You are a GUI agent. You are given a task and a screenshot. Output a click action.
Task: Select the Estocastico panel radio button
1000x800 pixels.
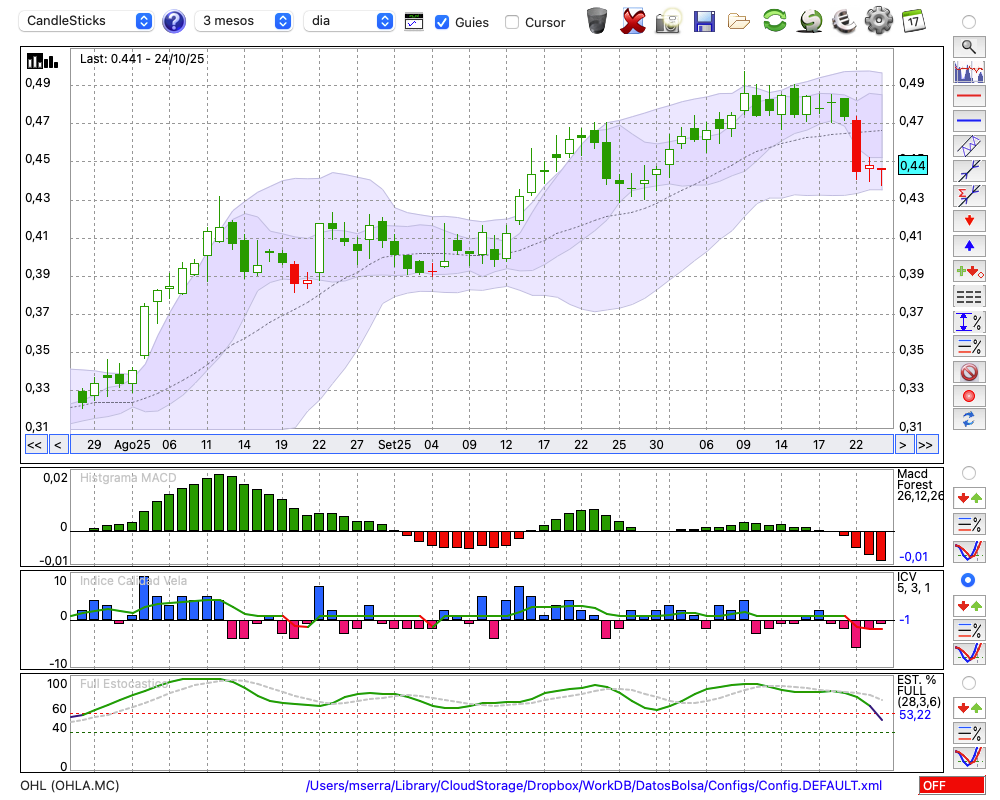tap(969, 683)
